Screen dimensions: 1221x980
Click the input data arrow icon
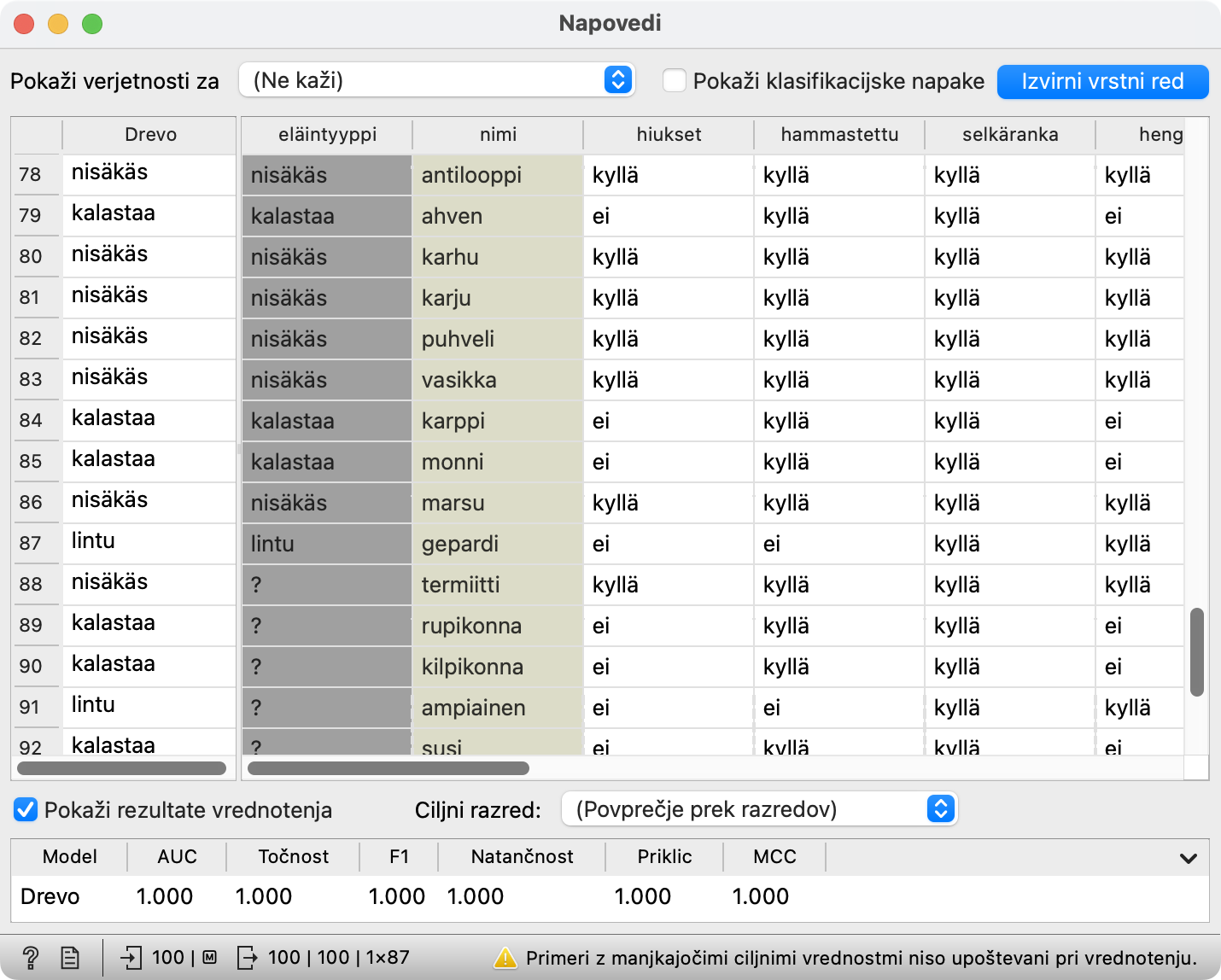(x=131, y=958)
